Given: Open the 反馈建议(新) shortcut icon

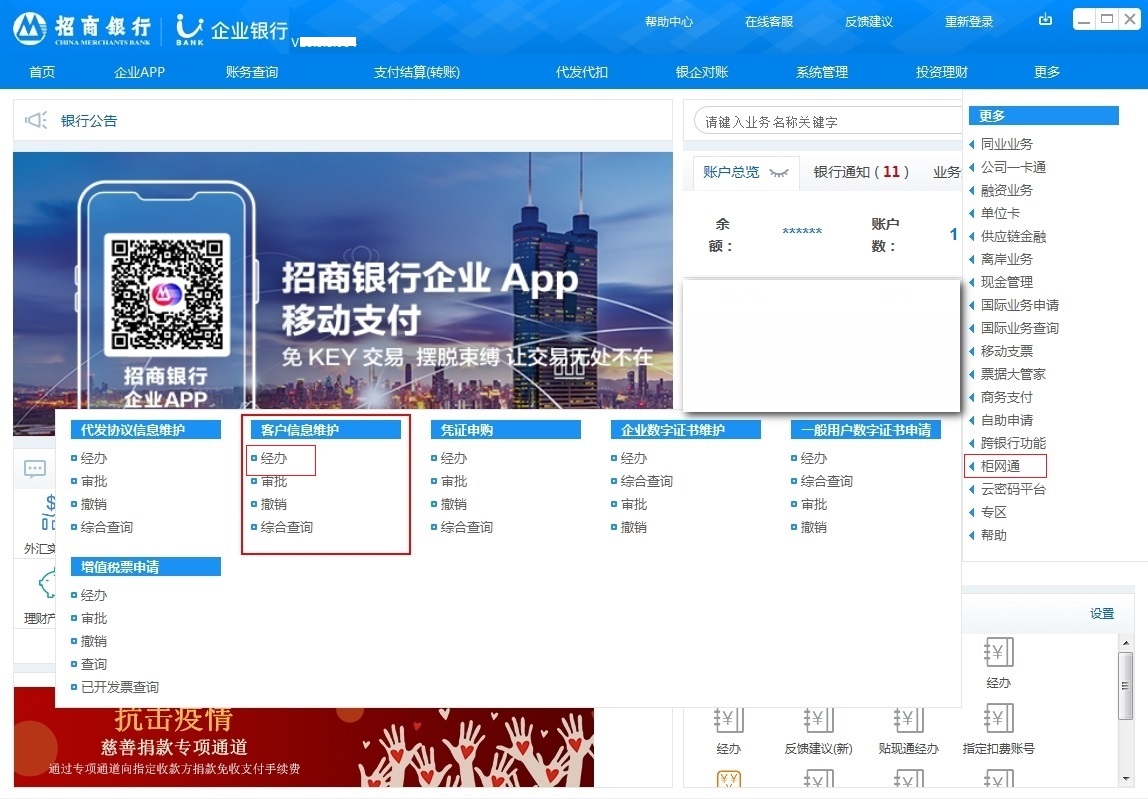Looking at the screenshot, I should coord(818,720).
